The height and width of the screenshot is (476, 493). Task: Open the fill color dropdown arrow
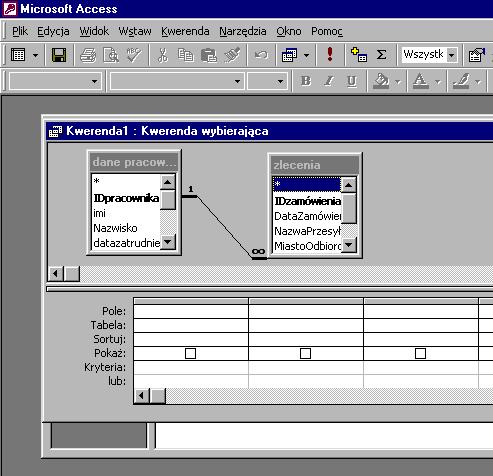pos(398,82)
